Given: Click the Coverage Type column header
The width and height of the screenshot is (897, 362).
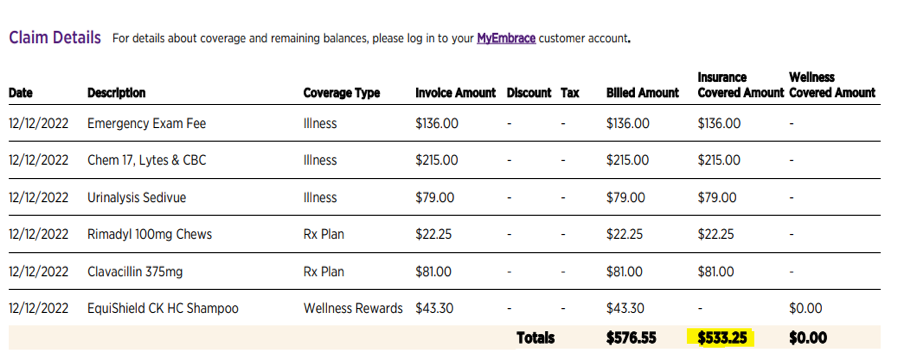Looking at the screenshot, I should (x=342, y=93).
